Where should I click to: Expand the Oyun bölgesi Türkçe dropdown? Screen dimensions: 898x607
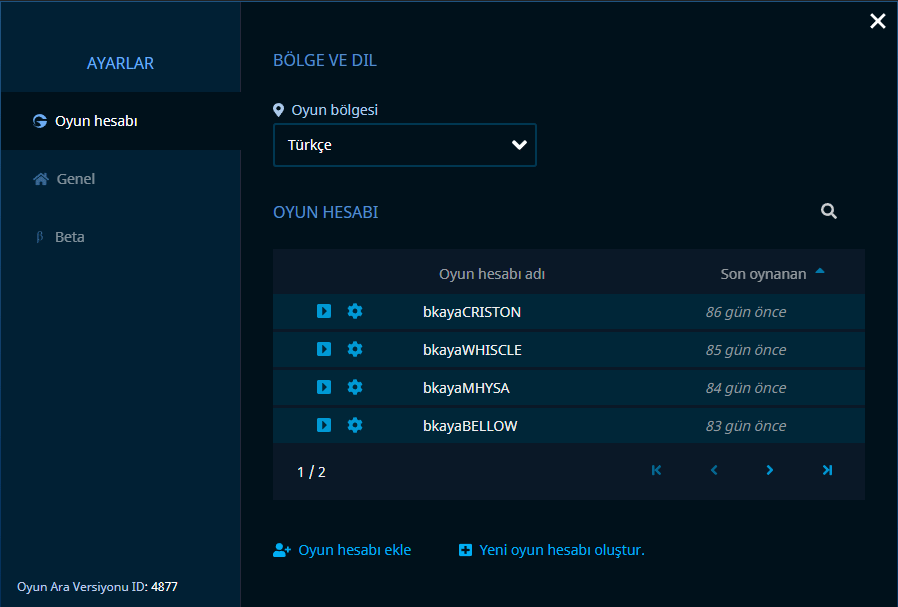point(405,145)
